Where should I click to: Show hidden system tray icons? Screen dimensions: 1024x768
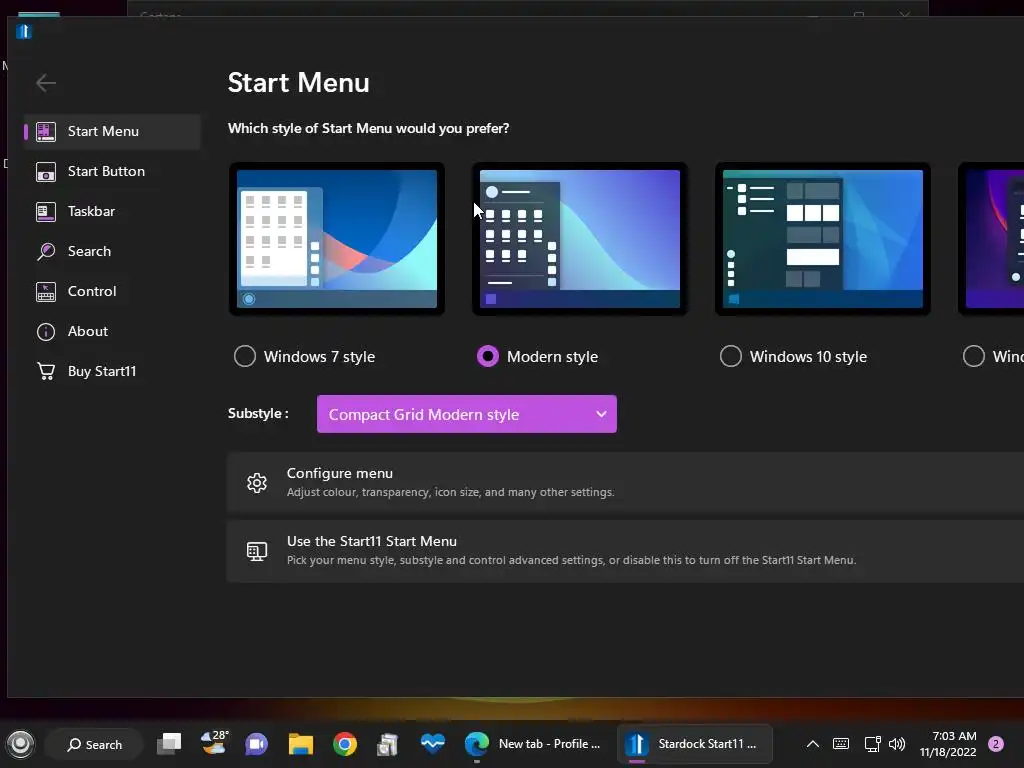(812, 744)
